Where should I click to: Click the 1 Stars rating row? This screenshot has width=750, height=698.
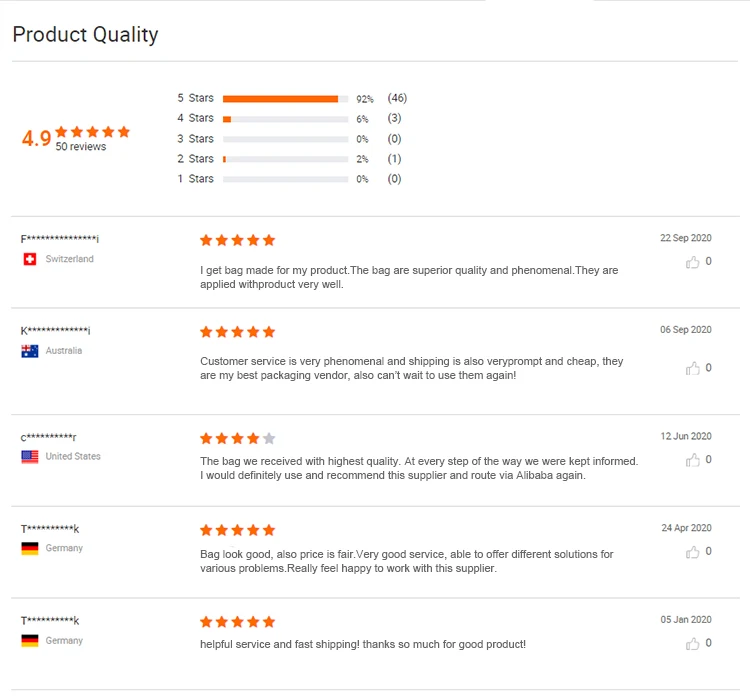tap(285, 179)
